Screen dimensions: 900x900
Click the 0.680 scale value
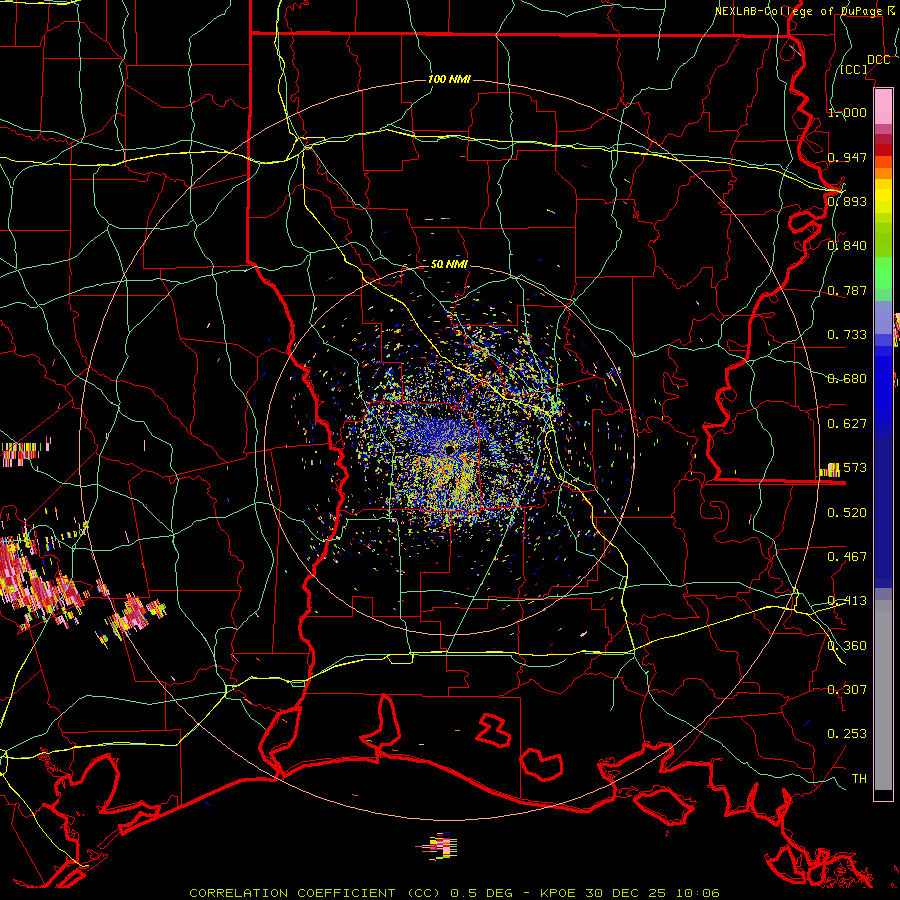pyautogui.click(x=847, y=379)
